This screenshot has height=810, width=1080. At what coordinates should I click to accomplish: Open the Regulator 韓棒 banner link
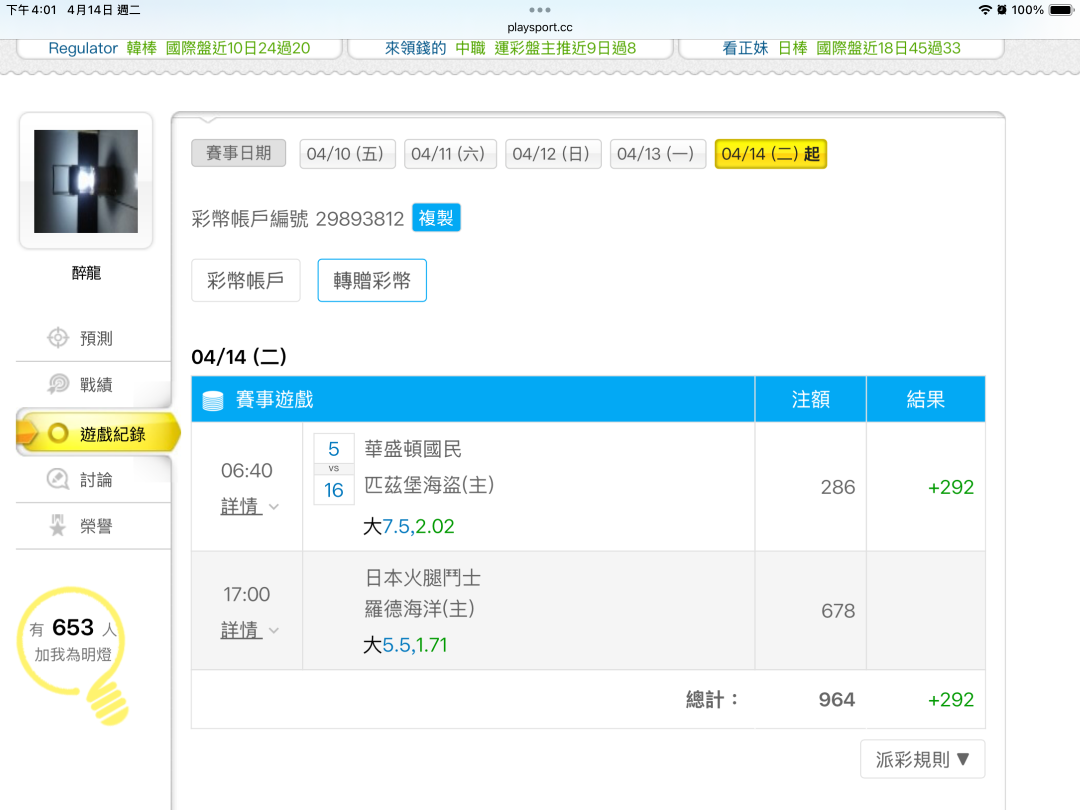(x=179, y=48)
